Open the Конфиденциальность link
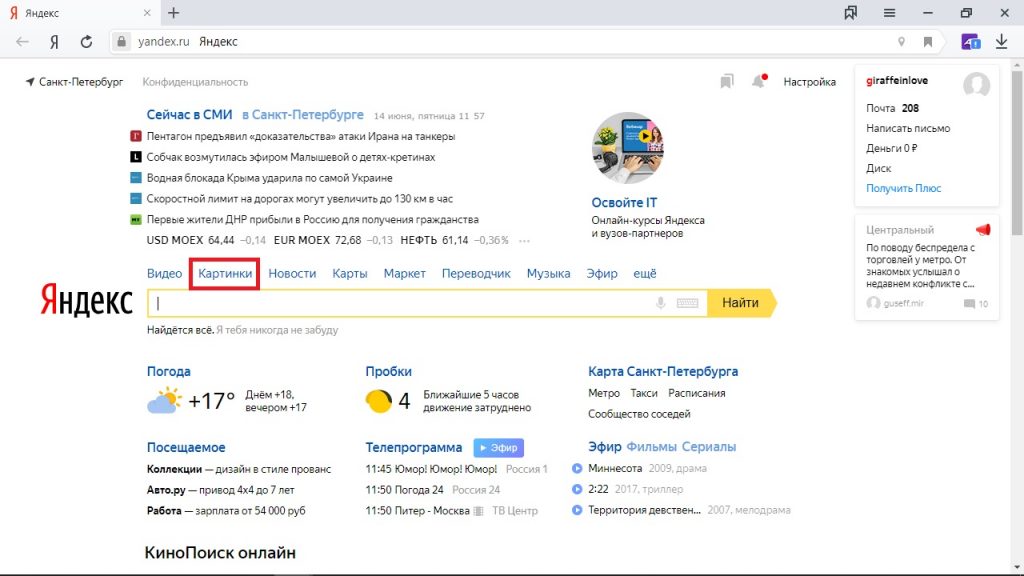Screen dimensions: 1024x576 click(x=195, y=82)
